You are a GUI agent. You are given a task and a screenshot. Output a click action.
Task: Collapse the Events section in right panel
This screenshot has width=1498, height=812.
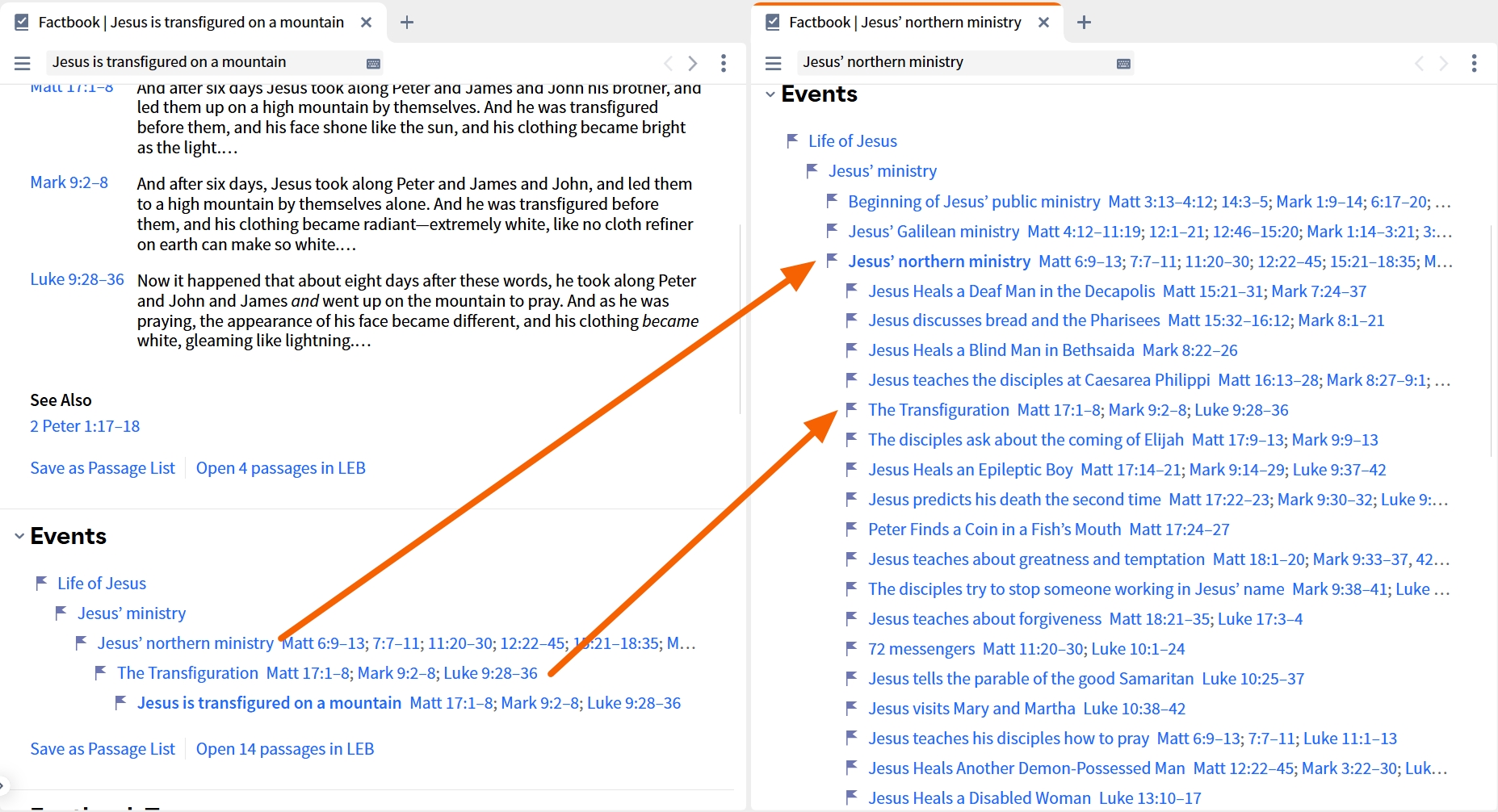coord(770,94)
